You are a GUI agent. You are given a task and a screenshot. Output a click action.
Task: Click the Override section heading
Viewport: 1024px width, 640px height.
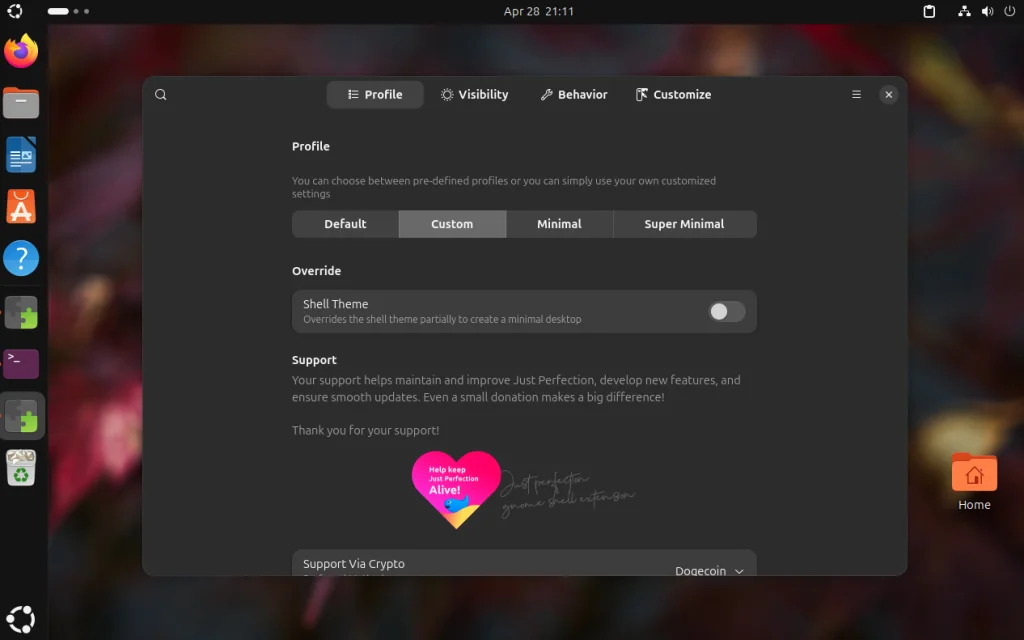317,271
